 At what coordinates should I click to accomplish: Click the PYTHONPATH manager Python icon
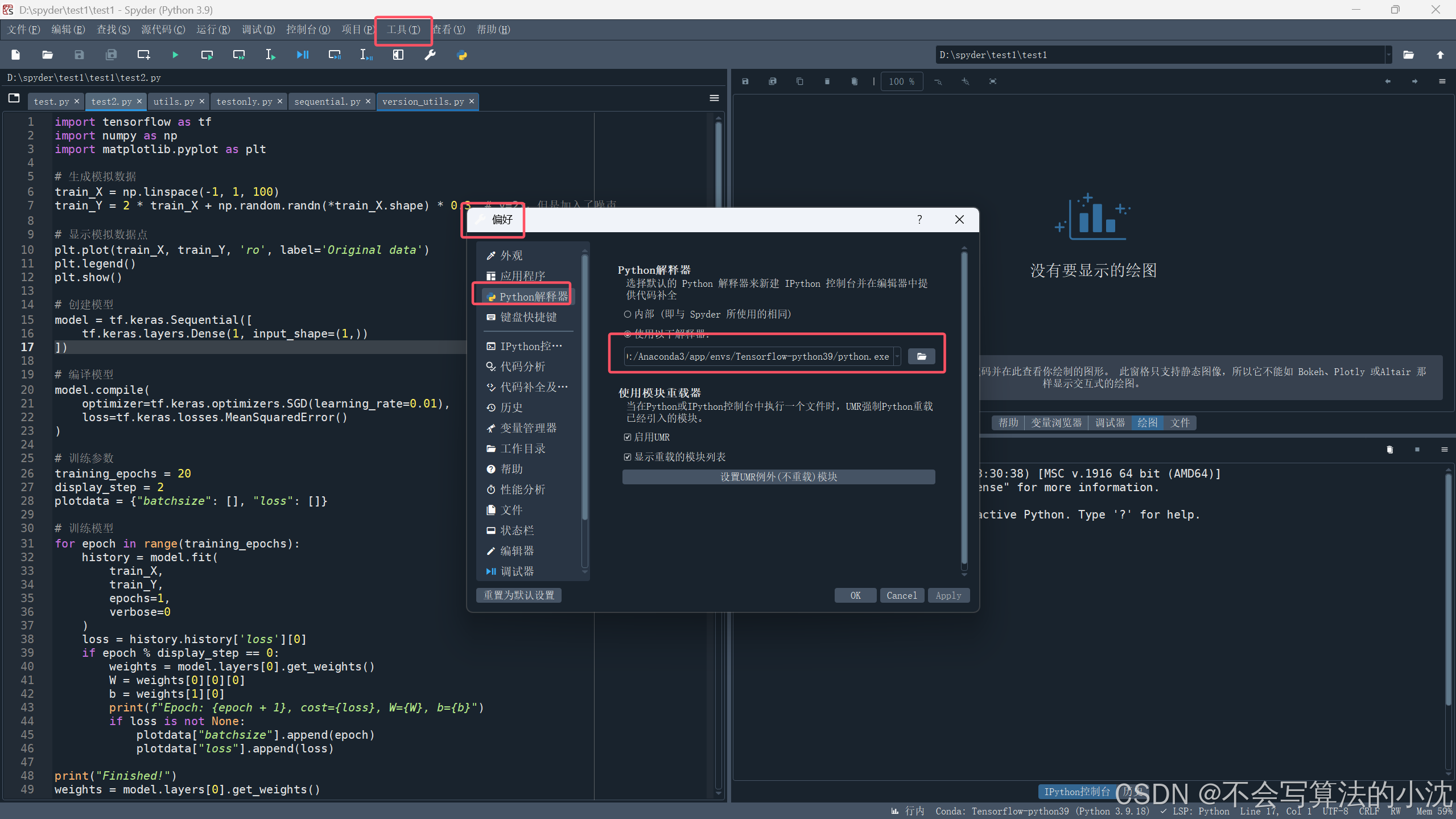point(462,55)
